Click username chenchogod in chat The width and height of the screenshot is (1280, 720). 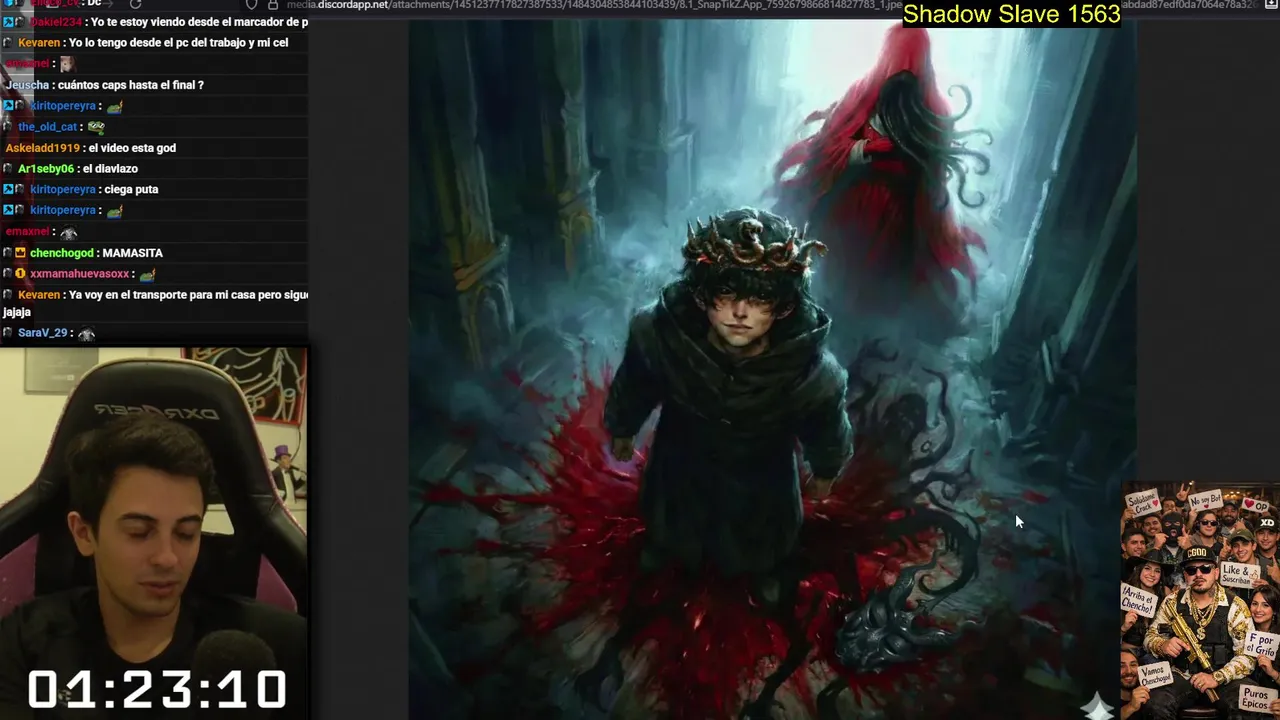click(62, 253)
